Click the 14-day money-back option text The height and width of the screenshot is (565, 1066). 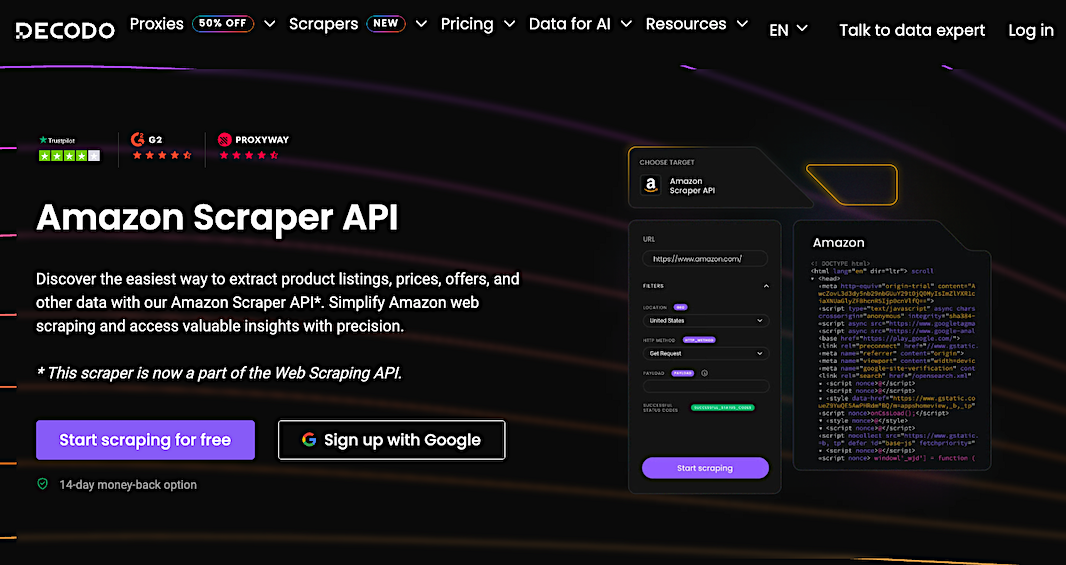click(128, 485)
